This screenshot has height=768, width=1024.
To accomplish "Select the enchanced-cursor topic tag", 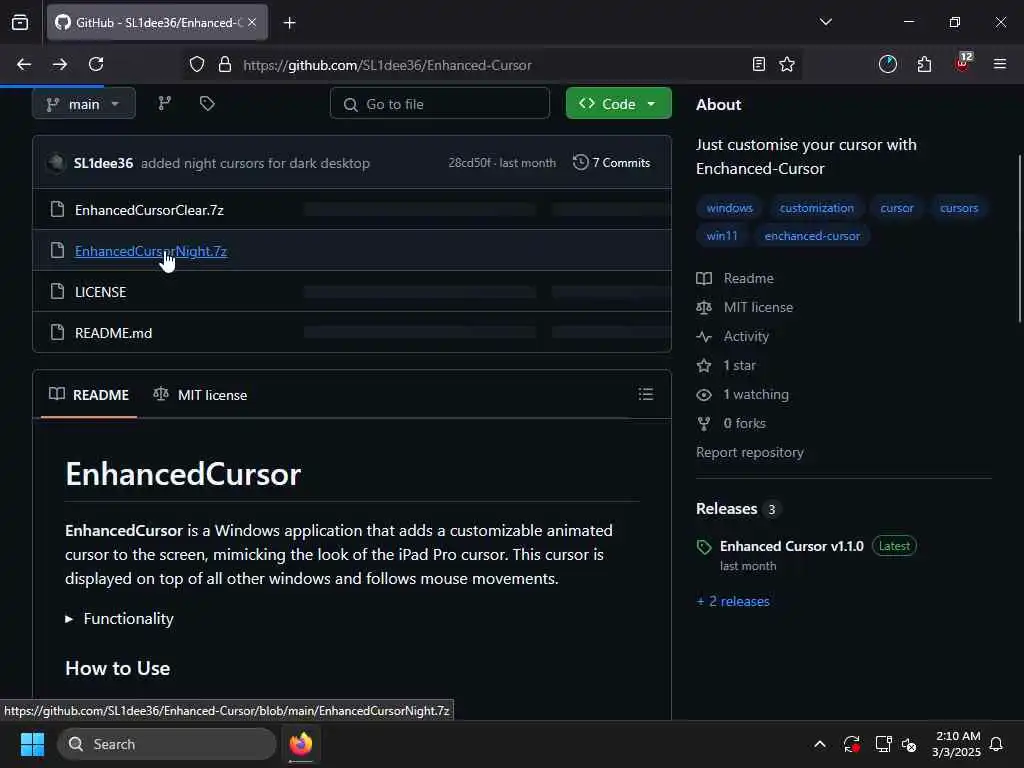I will [812, 236].
